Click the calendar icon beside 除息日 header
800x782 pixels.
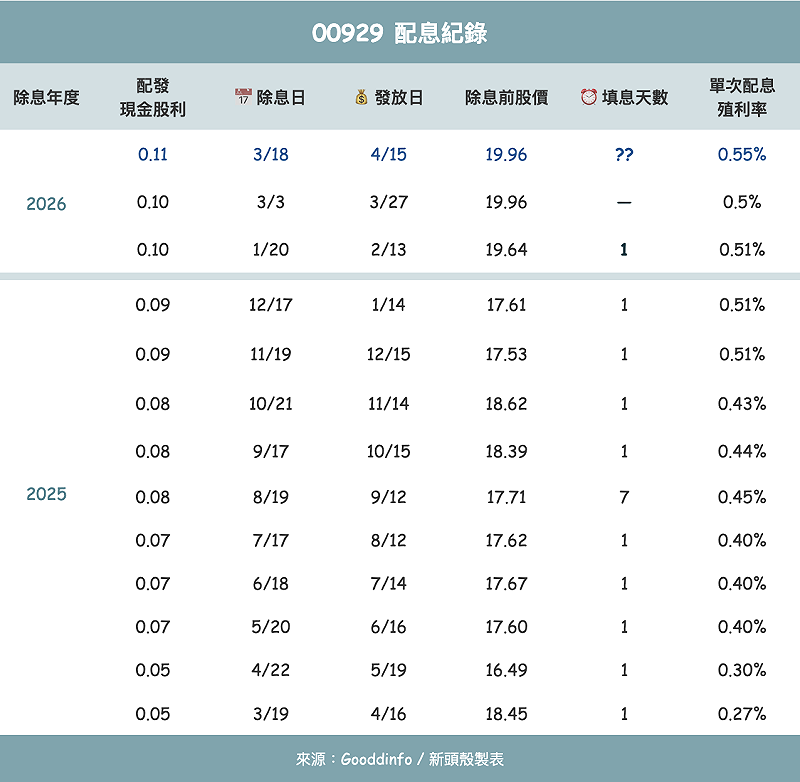click(241, 93)
